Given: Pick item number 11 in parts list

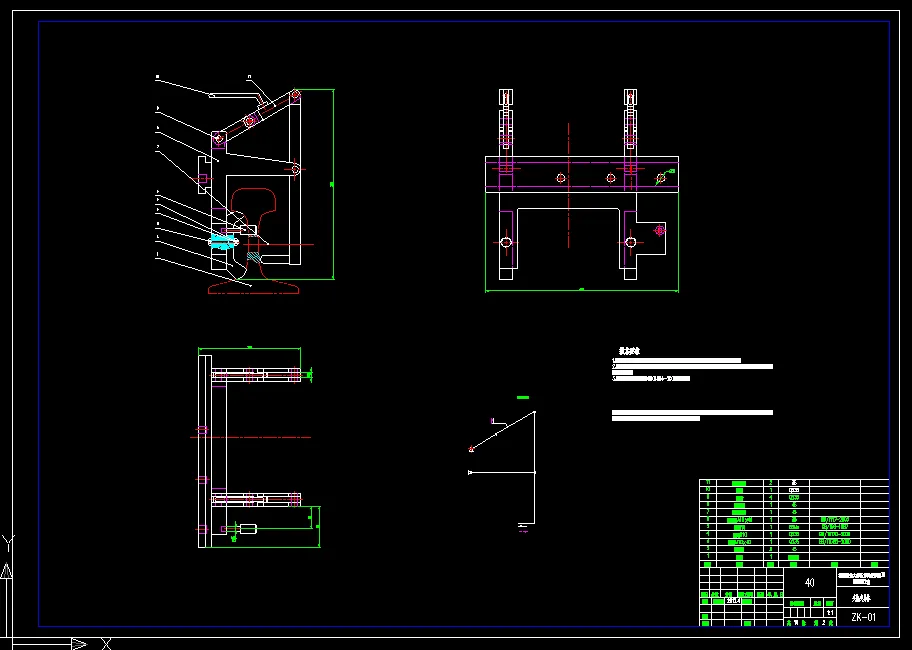Looking at the screenshot, I should point(708,483).
